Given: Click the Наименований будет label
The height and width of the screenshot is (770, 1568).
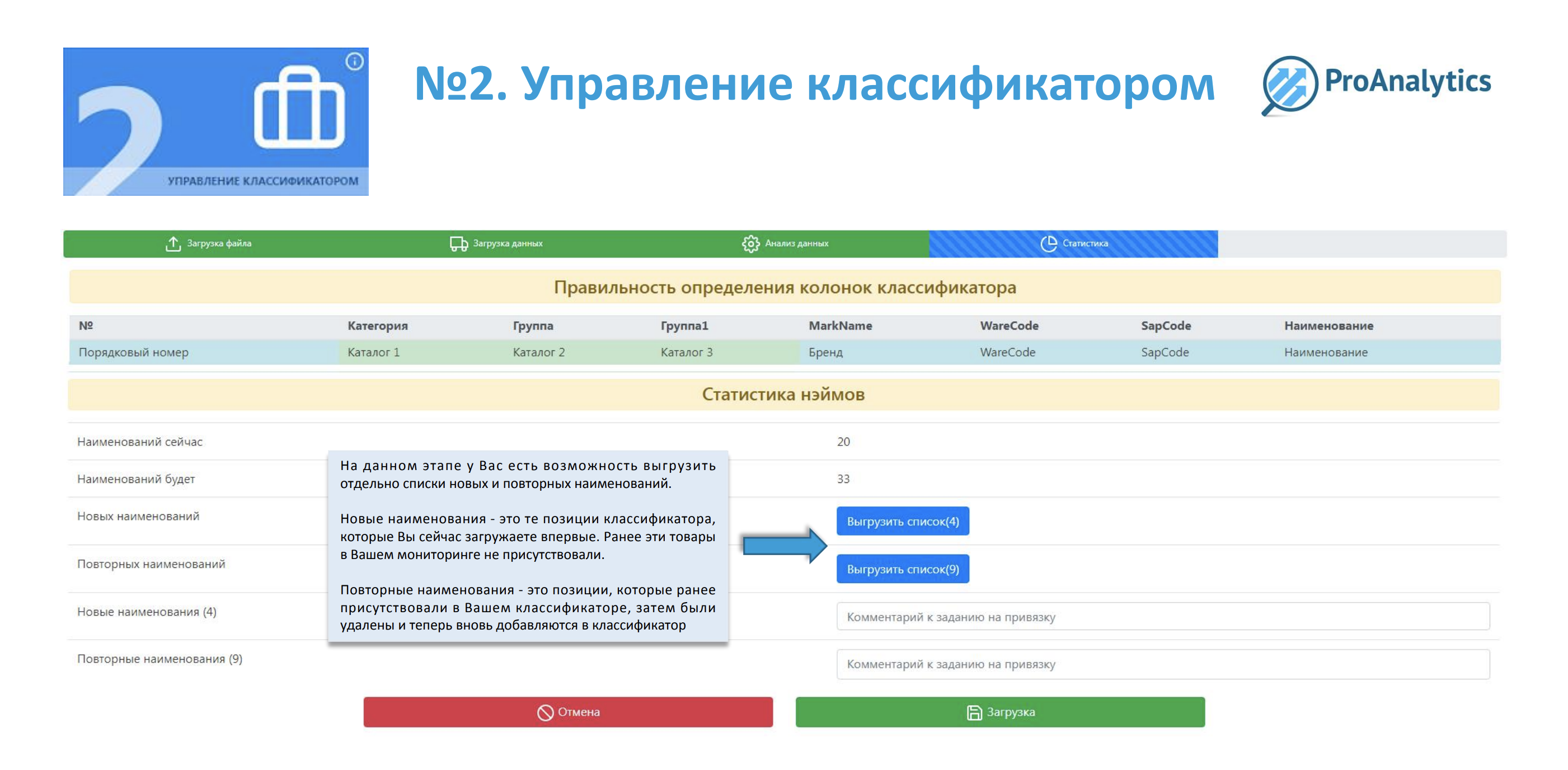Looking at the screenshot, I should [x=136, y=479].
